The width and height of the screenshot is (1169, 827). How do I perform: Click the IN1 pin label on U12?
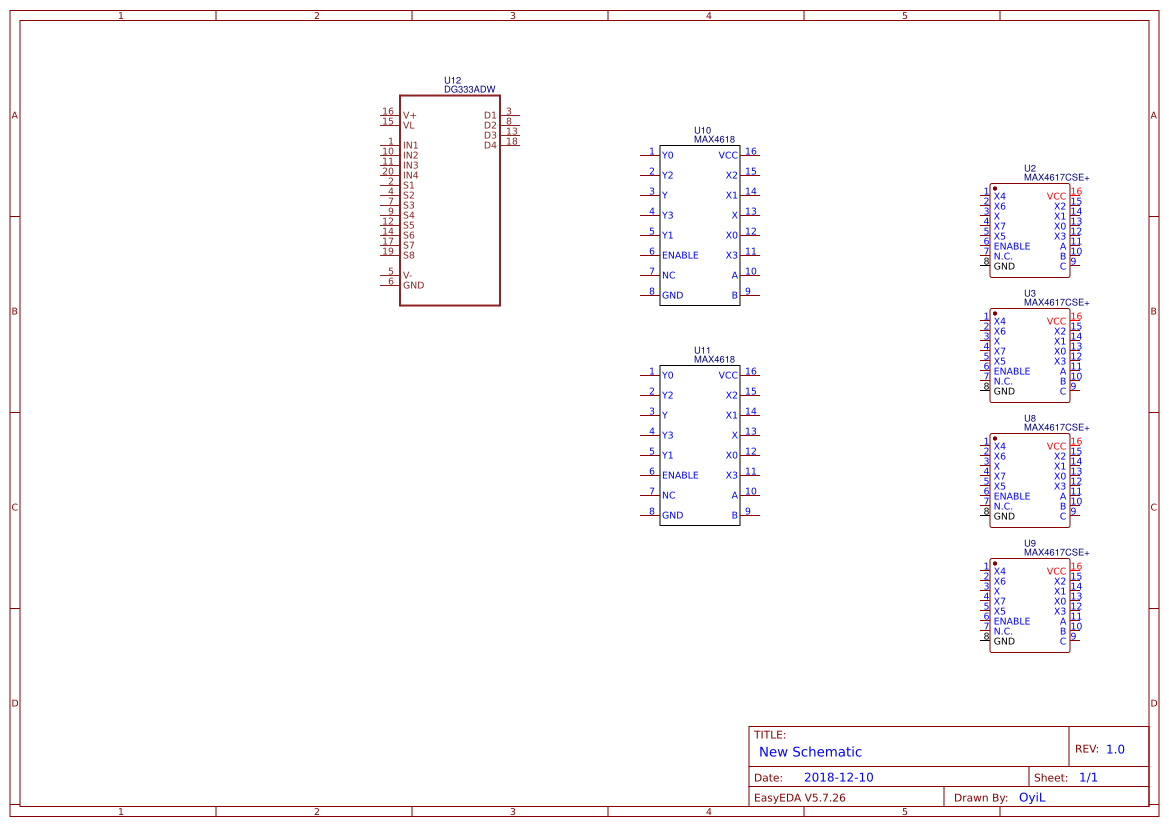tap(412, 144)
